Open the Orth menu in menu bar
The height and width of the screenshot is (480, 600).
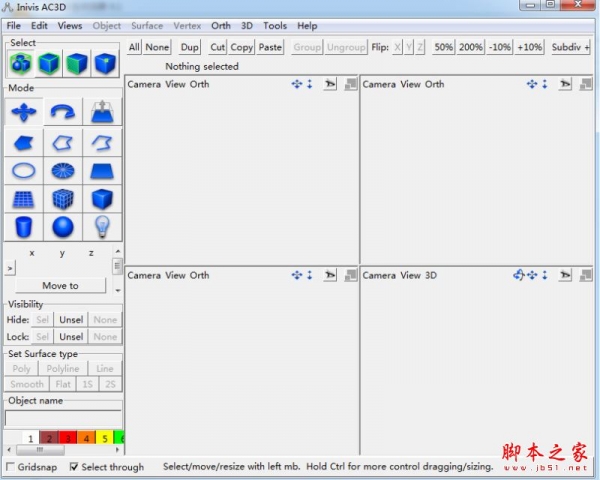pos(221,26)
